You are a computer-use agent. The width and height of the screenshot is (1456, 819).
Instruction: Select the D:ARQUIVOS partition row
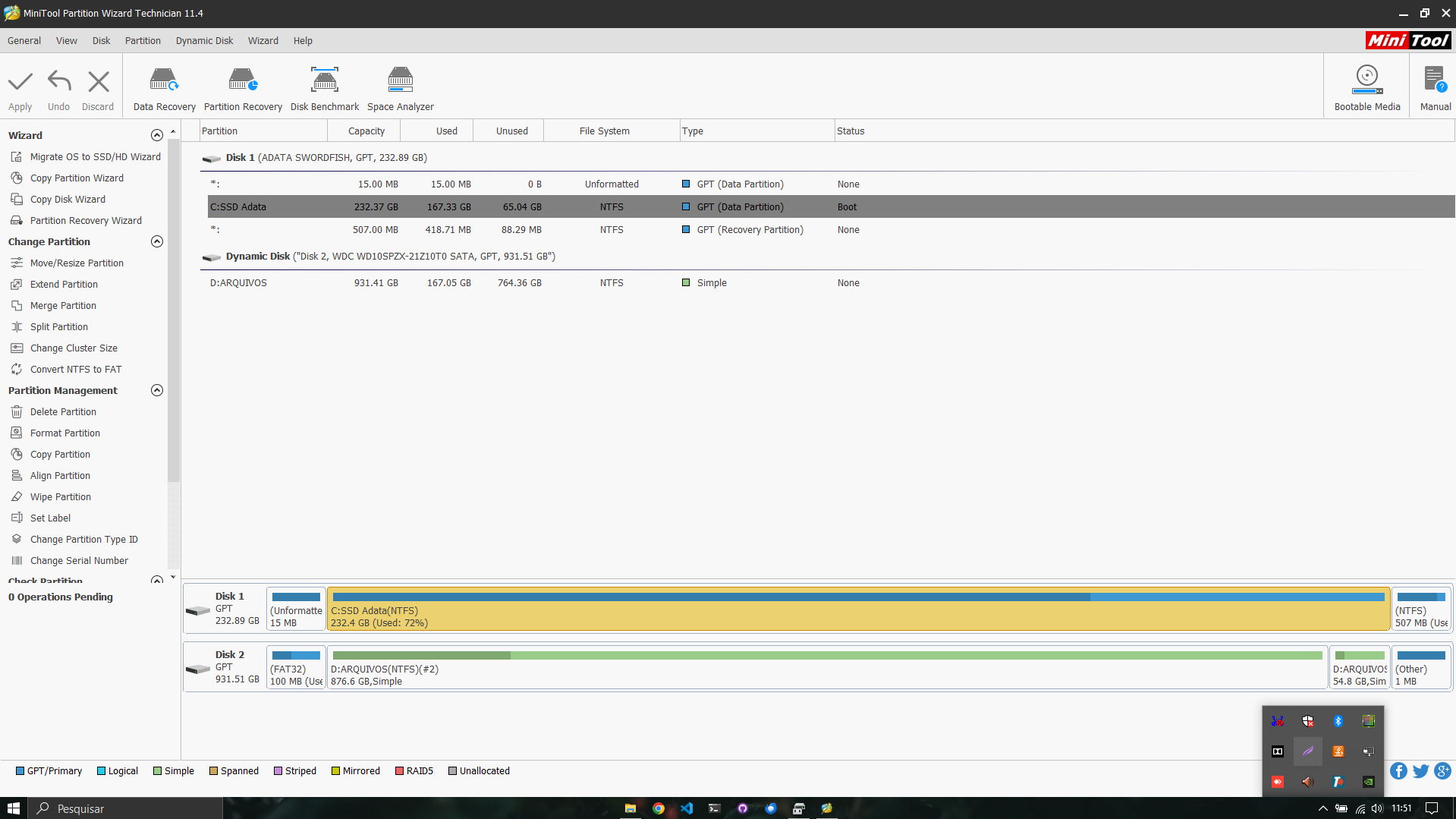point(831,283)
